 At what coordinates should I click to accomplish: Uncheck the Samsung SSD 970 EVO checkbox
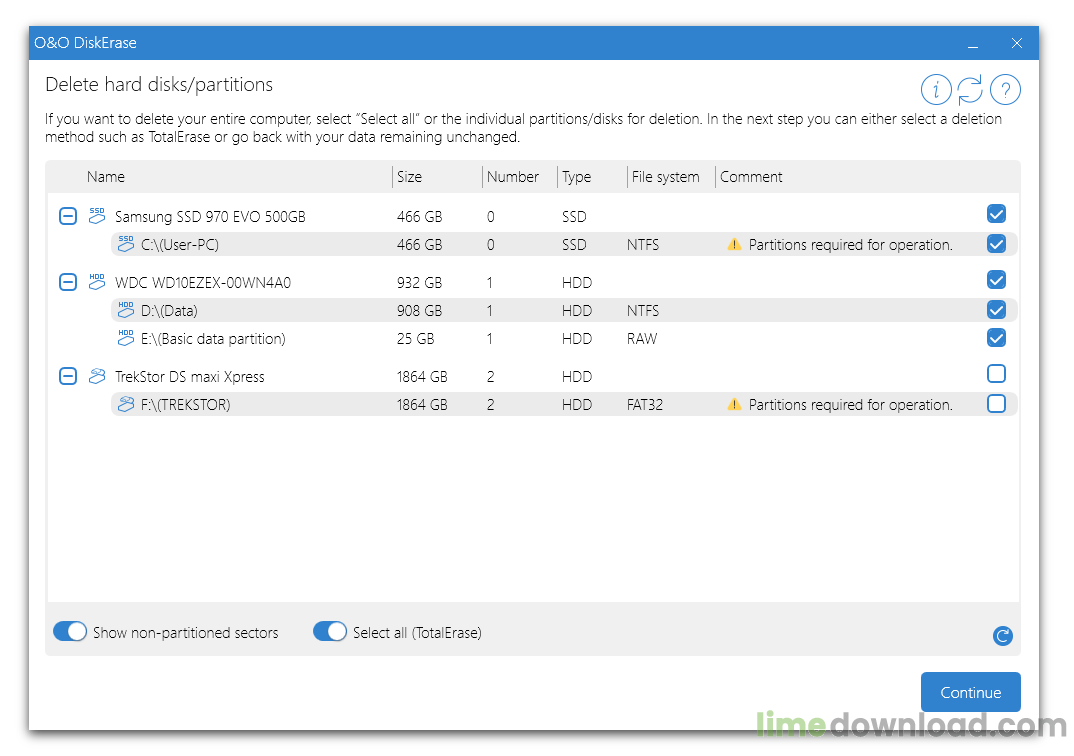997,214
